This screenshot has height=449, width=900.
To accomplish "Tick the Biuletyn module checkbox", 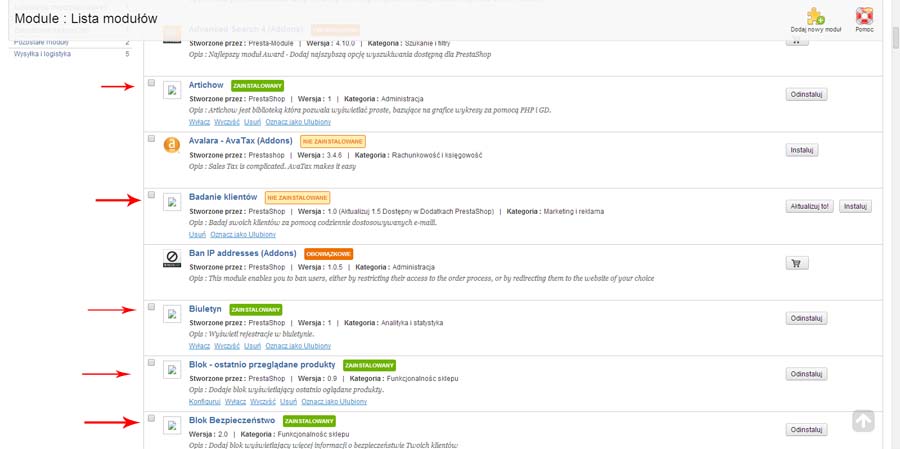I will pos(152,307).
